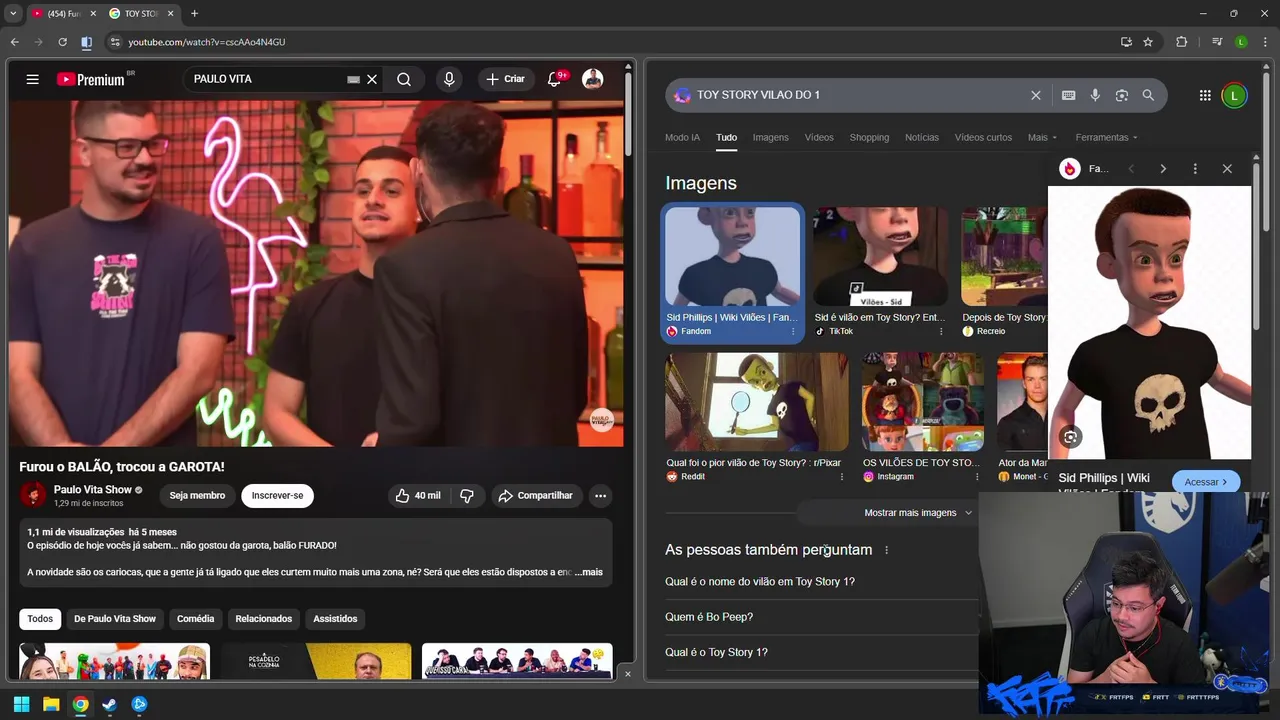This screenshot has height=720, width=1280.
Task: Clear the Google search query X
Action: (1036, 95)
